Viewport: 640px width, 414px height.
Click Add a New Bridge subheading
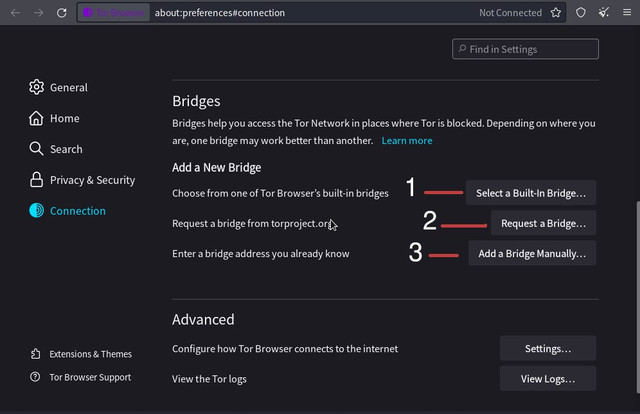[216, 167]
